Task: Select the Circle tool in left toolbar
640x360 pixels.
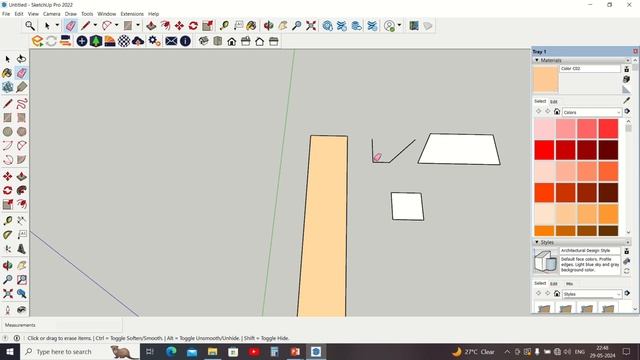Action: (7, 131)
